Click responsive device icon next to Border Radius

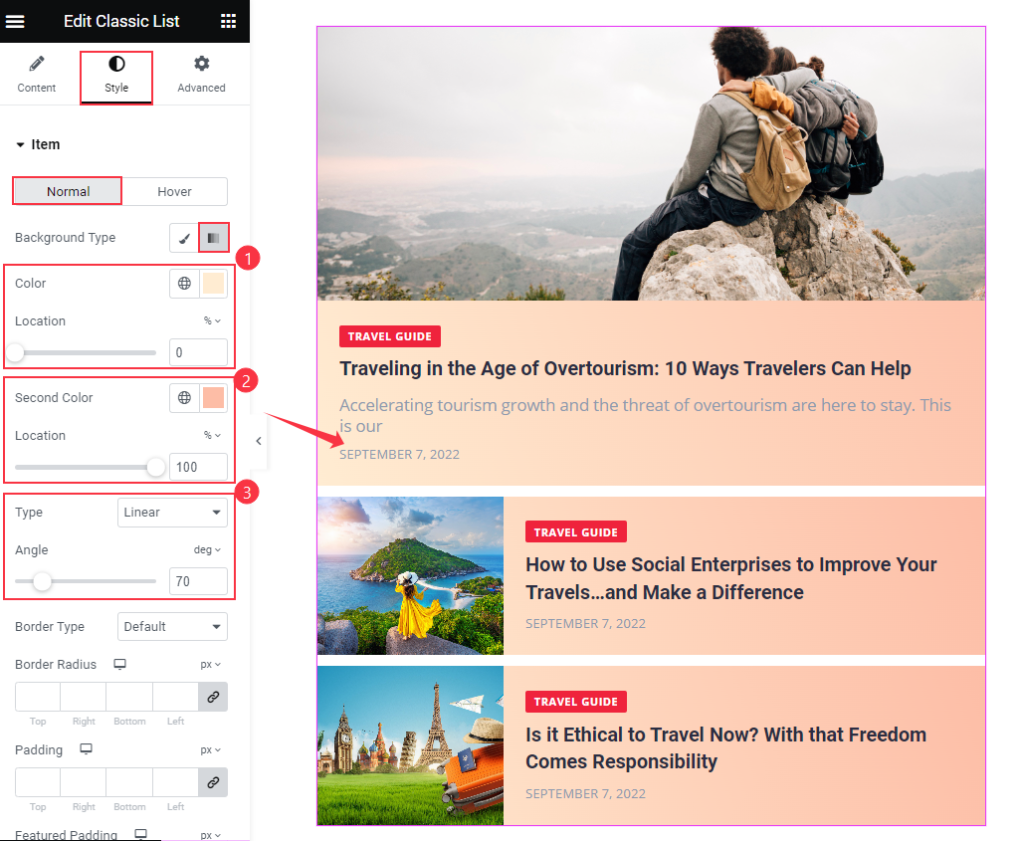tap(120, 664)
